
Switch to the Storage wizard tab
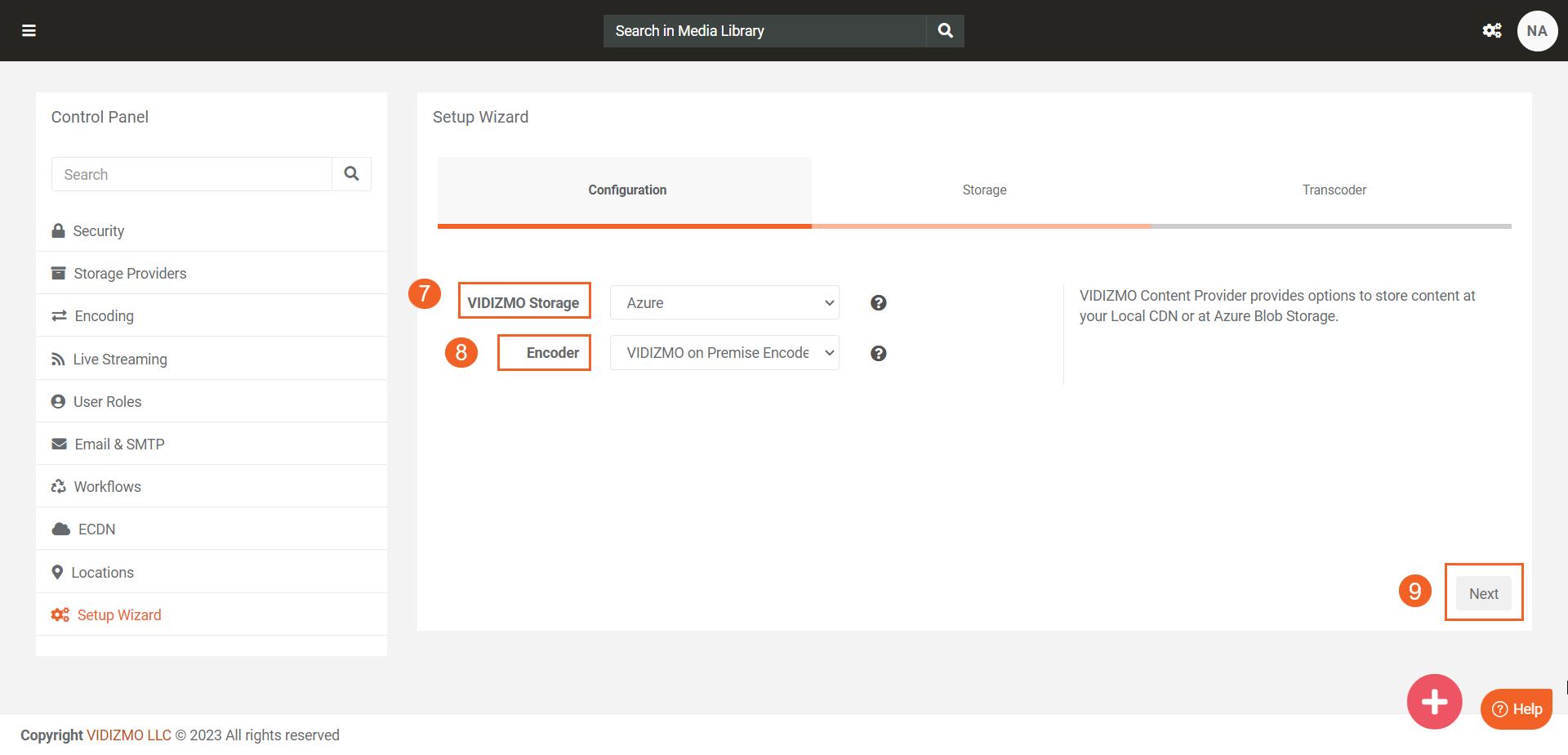[x=984, y=190]
